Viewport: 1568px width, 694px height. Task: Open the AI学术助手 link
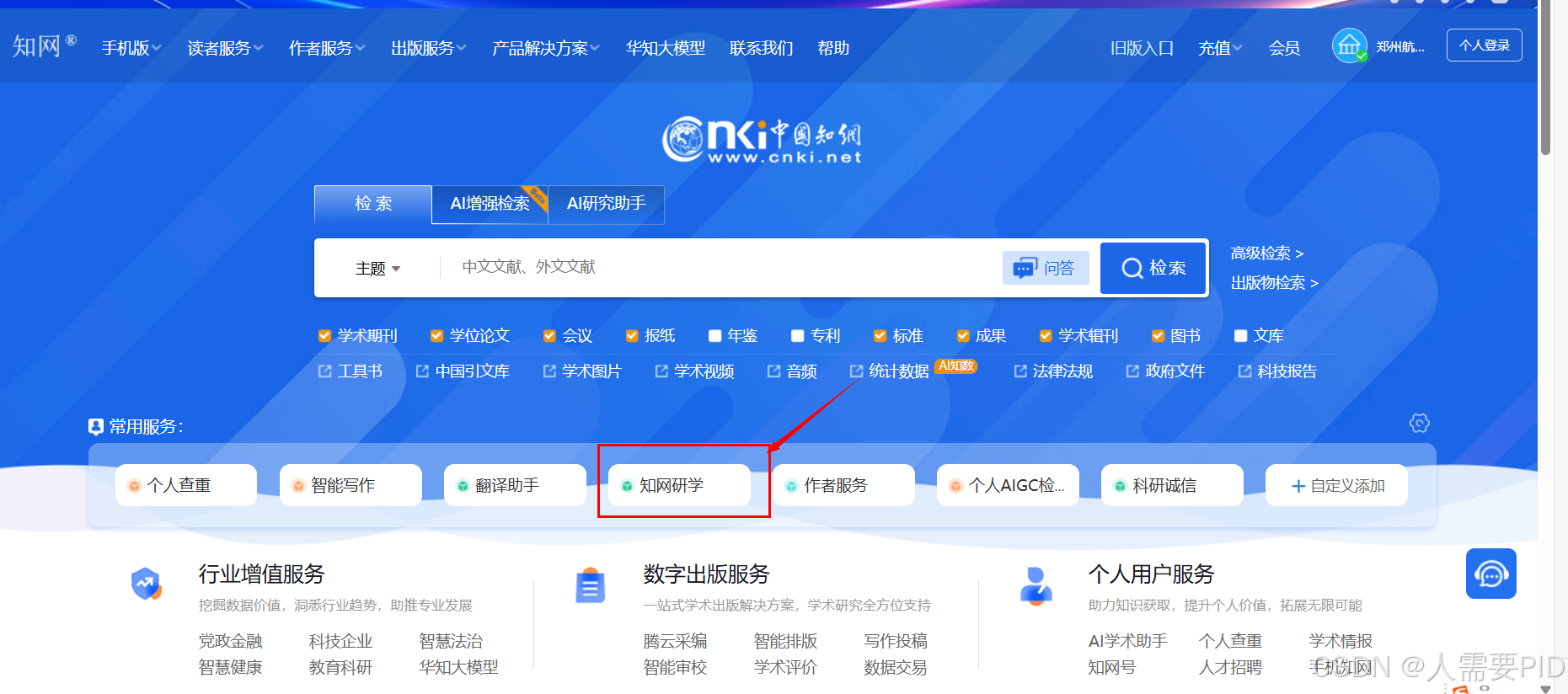(1127, 641)
